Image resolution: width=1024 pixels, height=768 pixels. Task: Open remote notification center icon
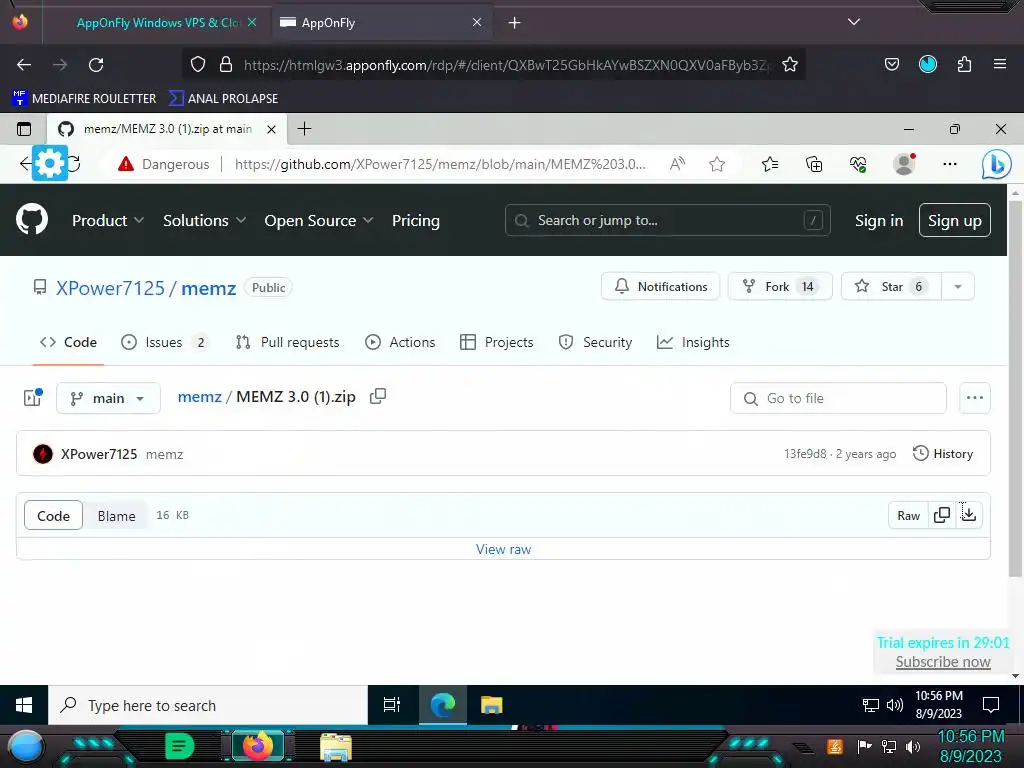991,705
